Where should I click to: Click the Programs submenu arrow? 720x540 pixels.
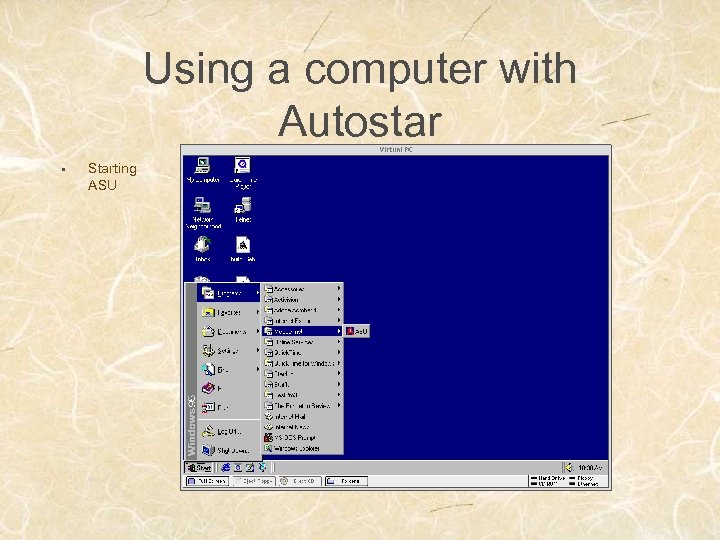tap(258, 293)
